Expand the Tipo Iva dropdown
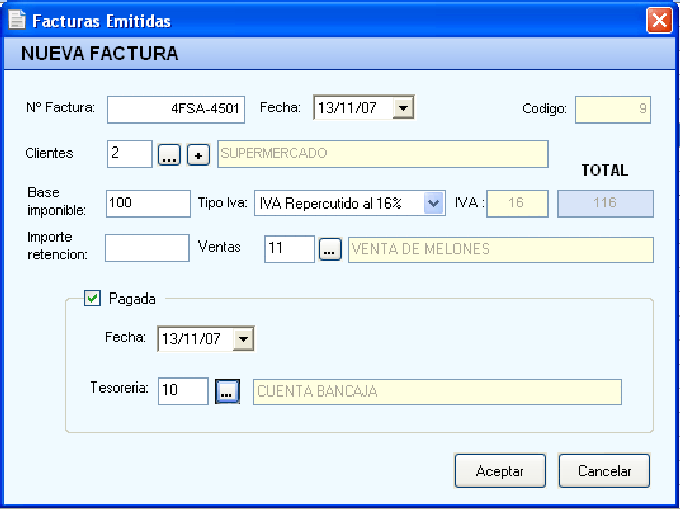This screenshot has height=509, width=680. click(x=433, y=203)
